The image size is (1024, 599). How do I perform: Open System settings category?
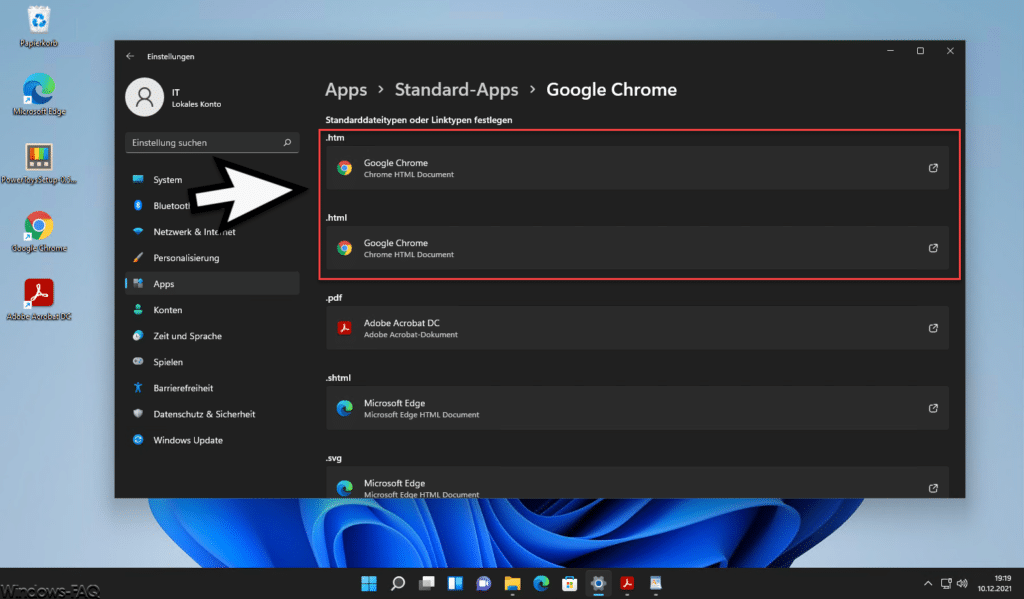point(212,180)
